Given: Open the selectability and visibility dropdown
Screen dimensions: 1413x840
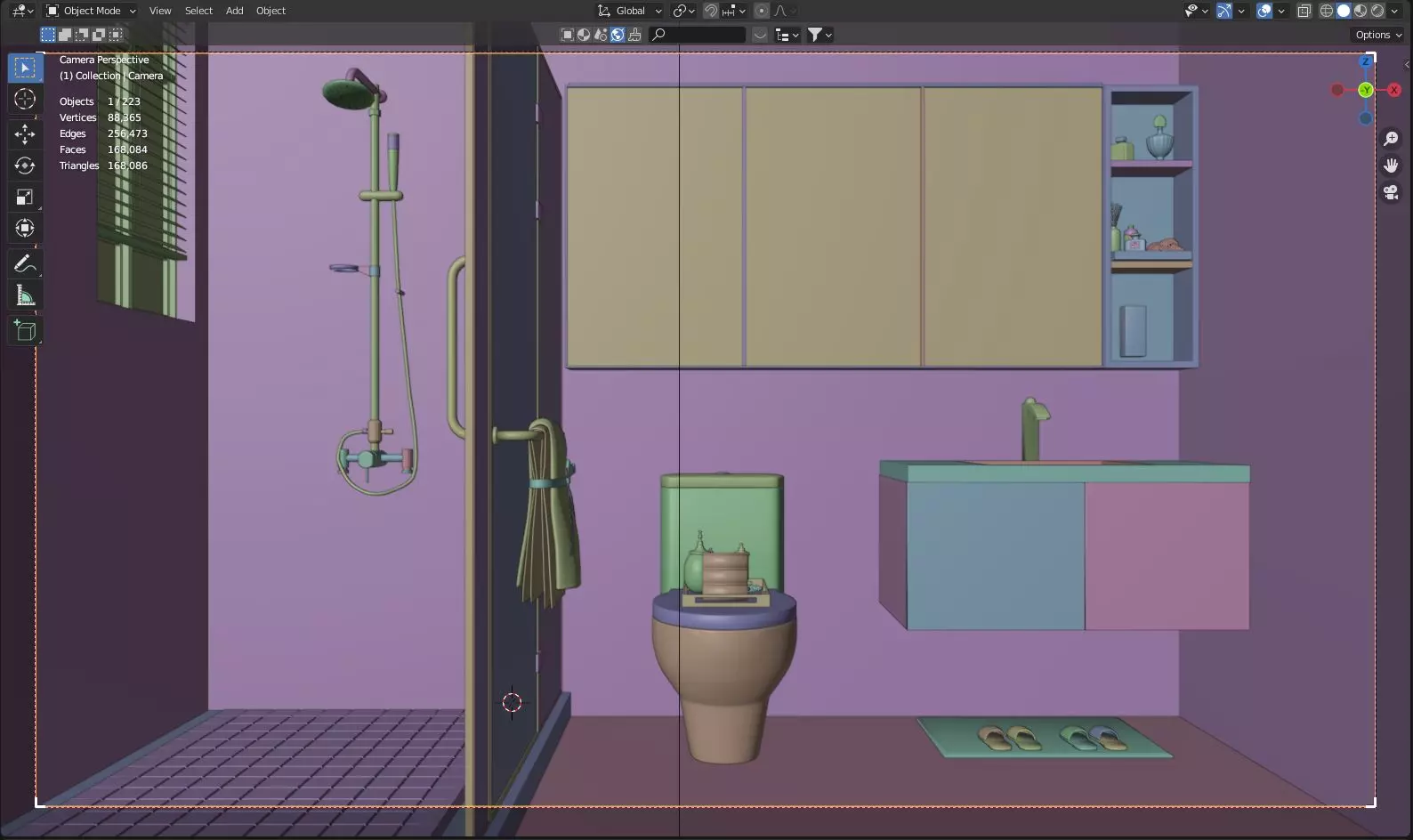Looking at the screenshot, I should pyautogui.click(x=1197, y=11).
